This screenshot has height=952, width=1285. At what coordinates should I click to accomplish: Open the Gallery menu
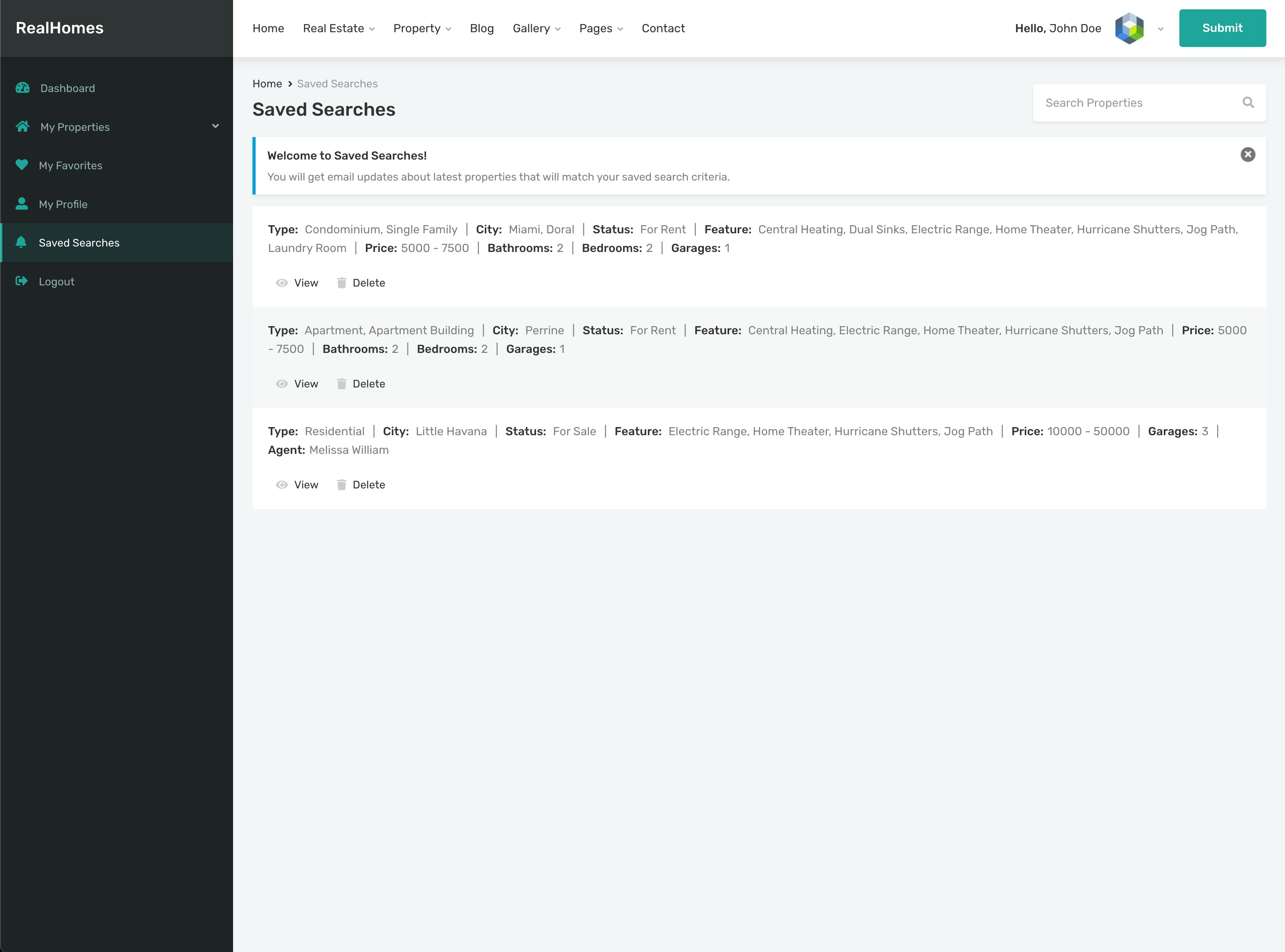536,28
